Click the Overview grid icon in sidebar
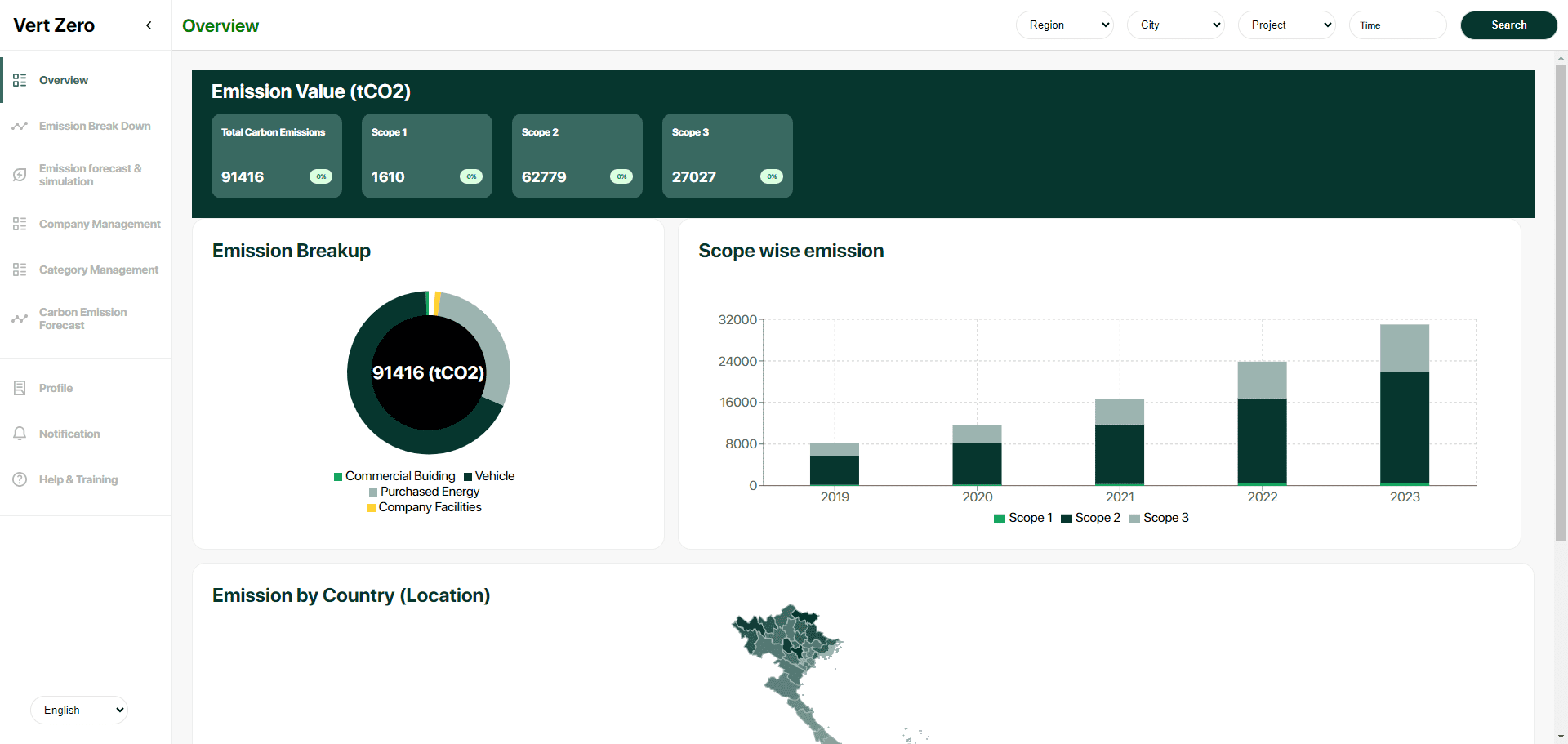The image size is (1568, 744). (20, 80)
